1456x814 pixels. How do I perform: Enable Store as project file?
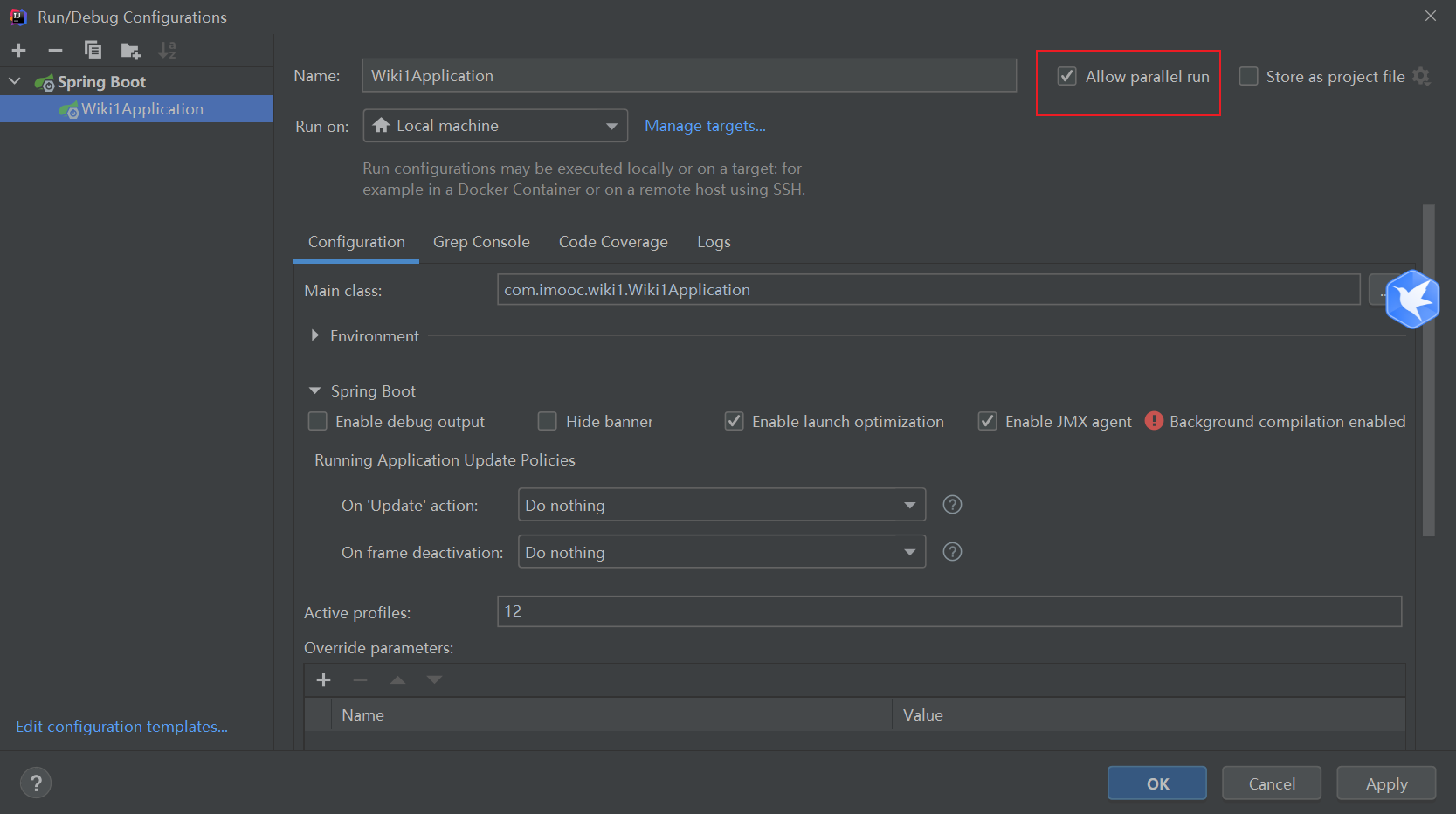1249,76
